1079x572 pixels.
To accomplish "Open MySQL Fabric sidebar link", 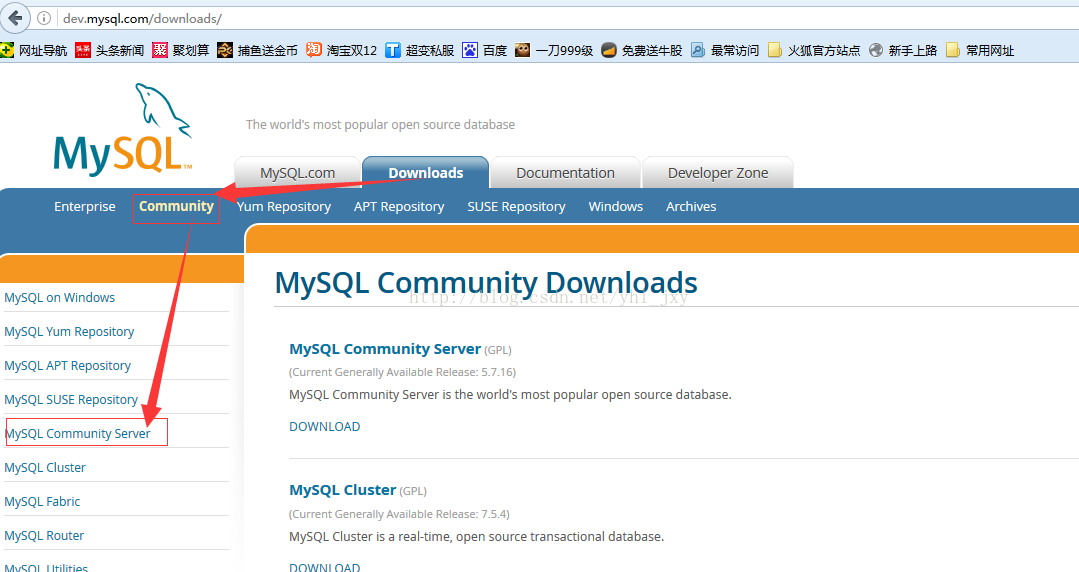I will [x=42, y=502].
